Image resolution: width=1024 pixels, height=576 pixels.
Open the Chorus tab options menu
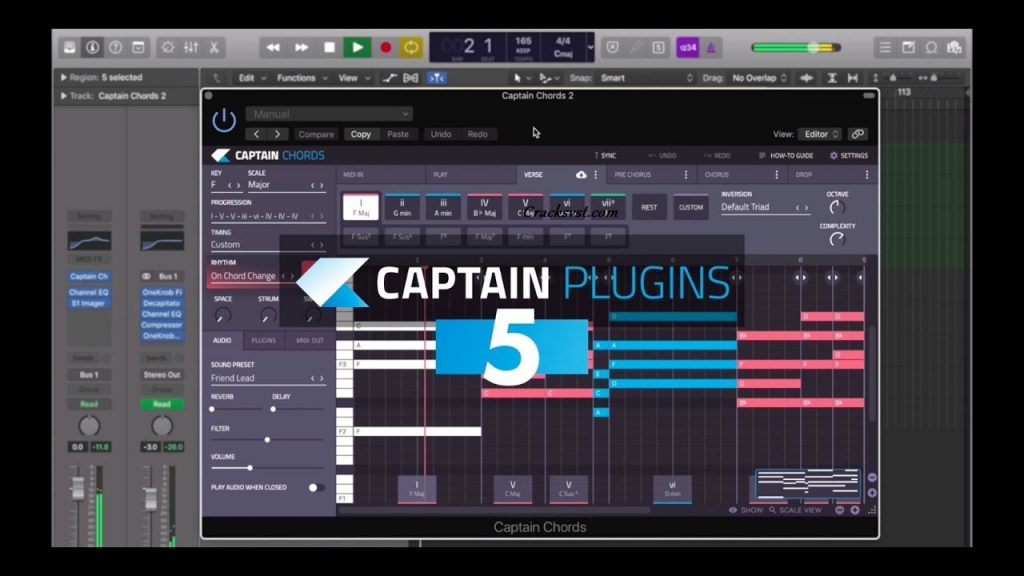(776, 175)
